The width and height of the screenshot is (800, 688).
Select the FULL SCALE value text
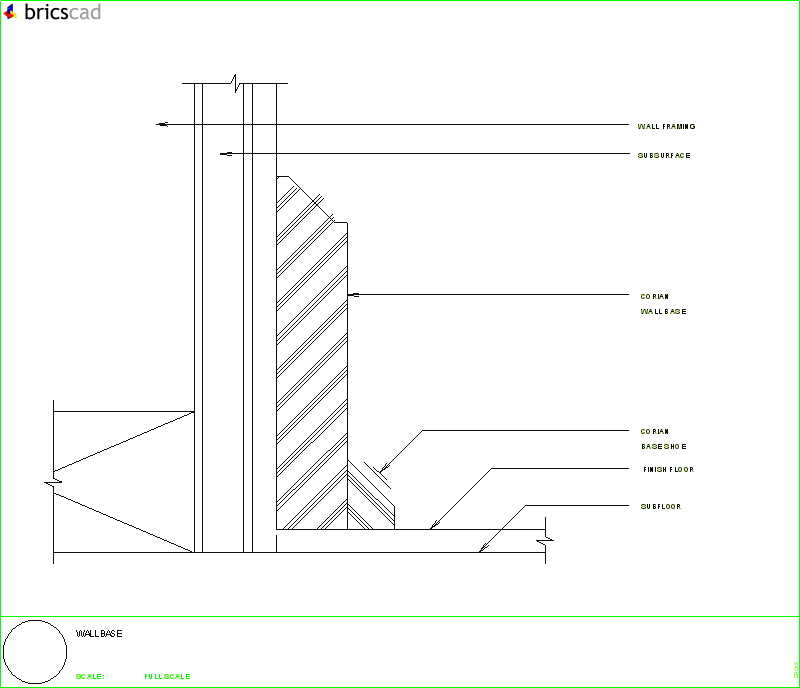click(166, 675)
